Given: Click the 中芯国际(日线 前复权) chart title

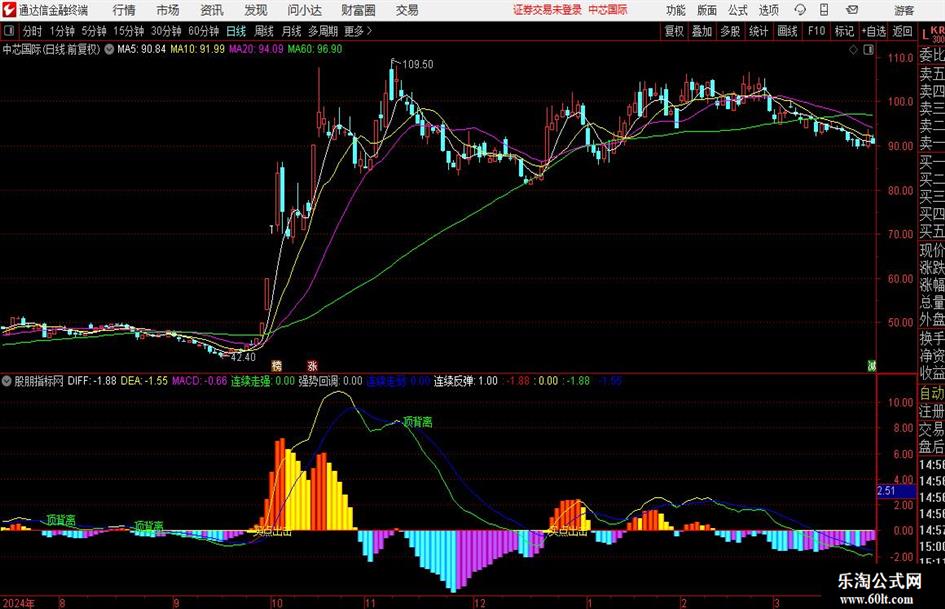Looking at the screenshot, I should (x=51, y=49).
